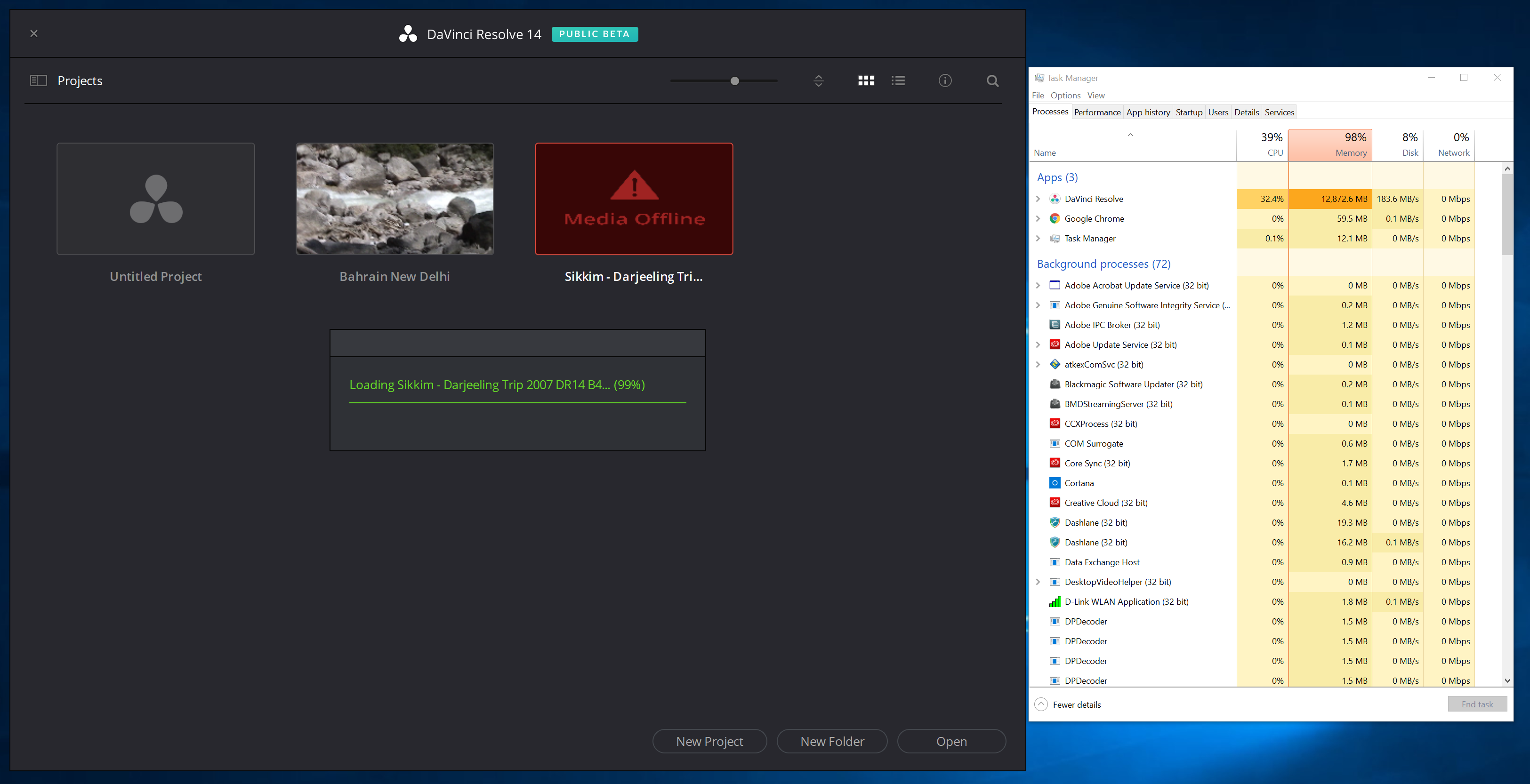
Task: Click the D-Link WLAN Application icon
Action: [1054, 602]
